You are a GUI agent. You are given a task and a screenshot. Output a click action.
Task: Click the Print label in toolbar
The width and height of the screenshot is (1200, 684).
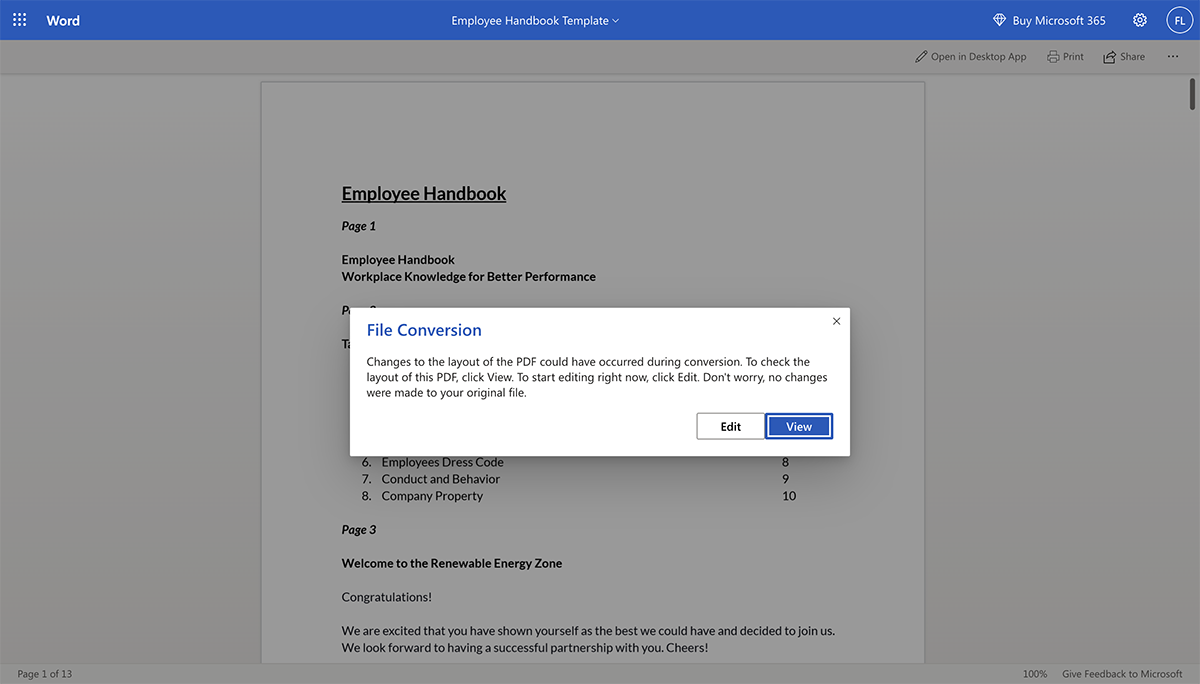(1073, 57)
